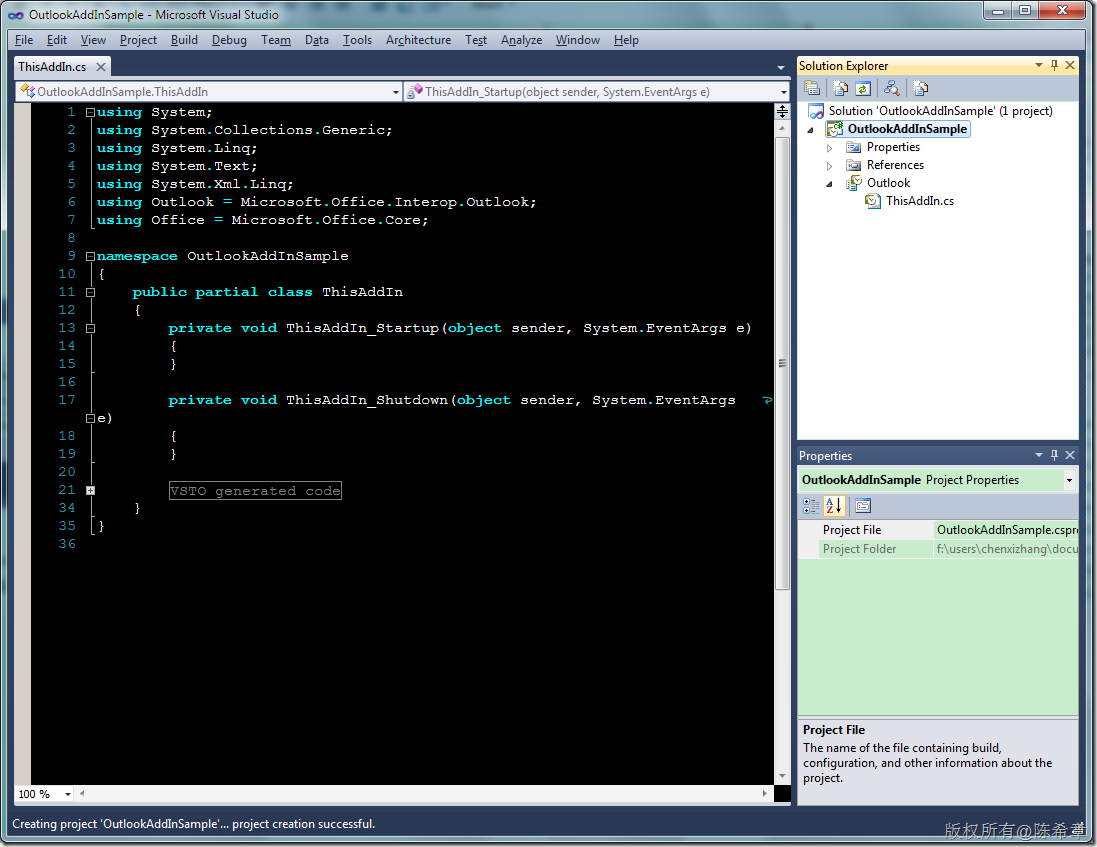Open the ThisAddIn_Startup member dropdown

pos(784,92)
